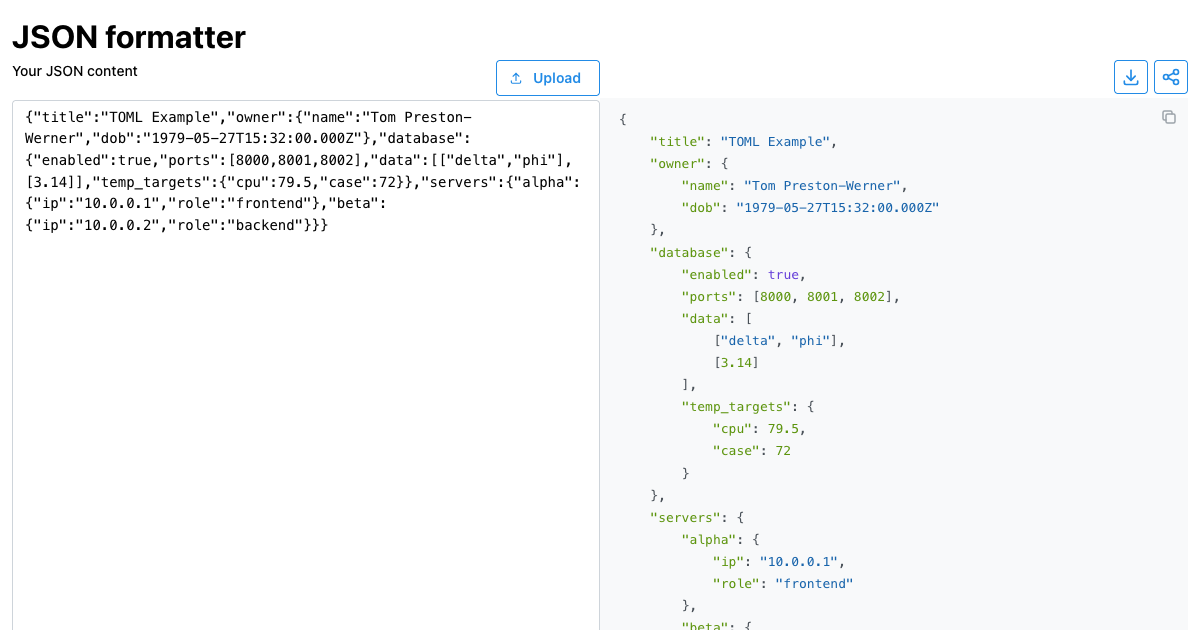
Task: Upload a JSON file
Action: pos(548,77)
